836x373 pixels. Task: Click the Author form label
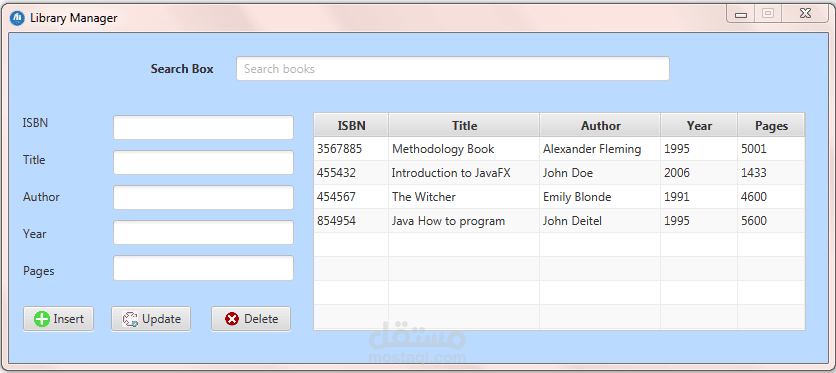click(x=41, y=197)
